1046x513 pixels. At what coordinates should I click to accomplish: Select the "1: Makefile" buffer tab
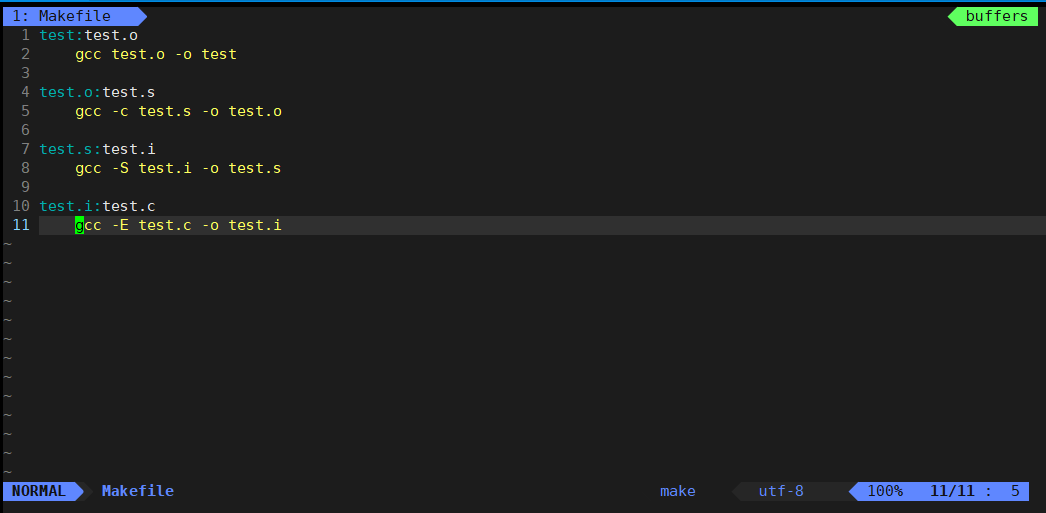[73, 16]
